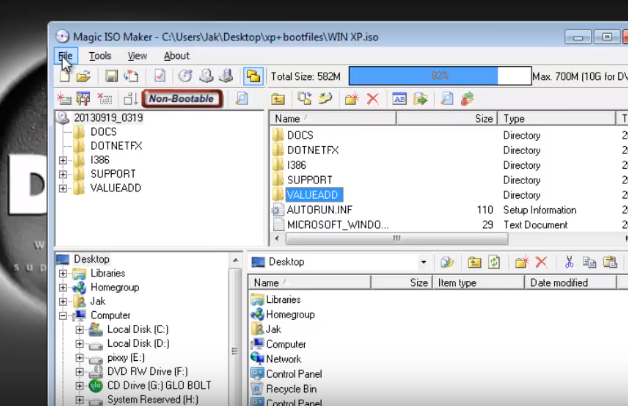Click the red X delete icon in Desktop toolbar

[541, 262]
